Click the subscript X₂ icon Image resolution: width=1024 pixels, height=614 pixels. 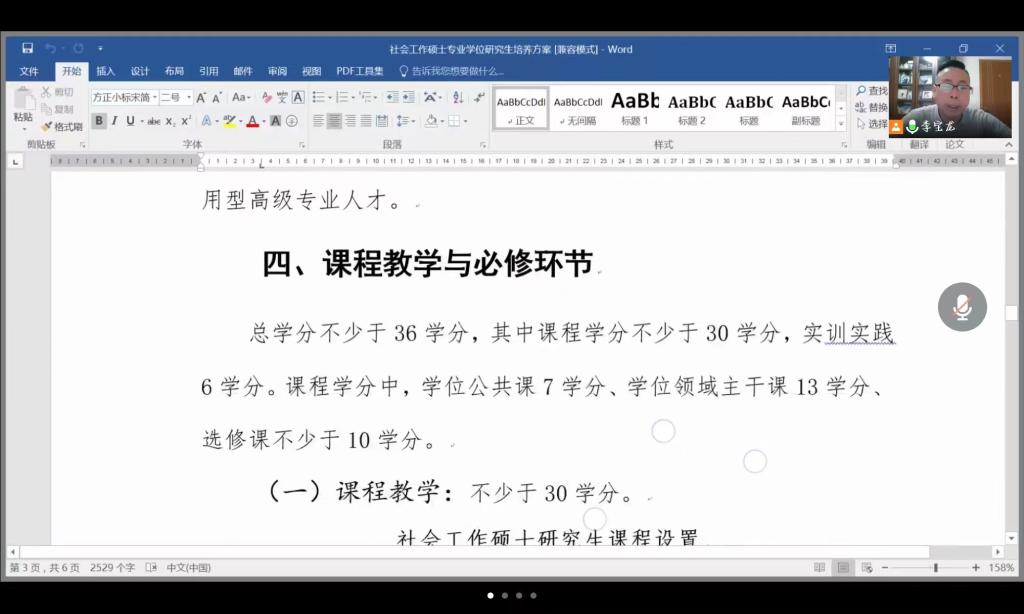(170, 121)
